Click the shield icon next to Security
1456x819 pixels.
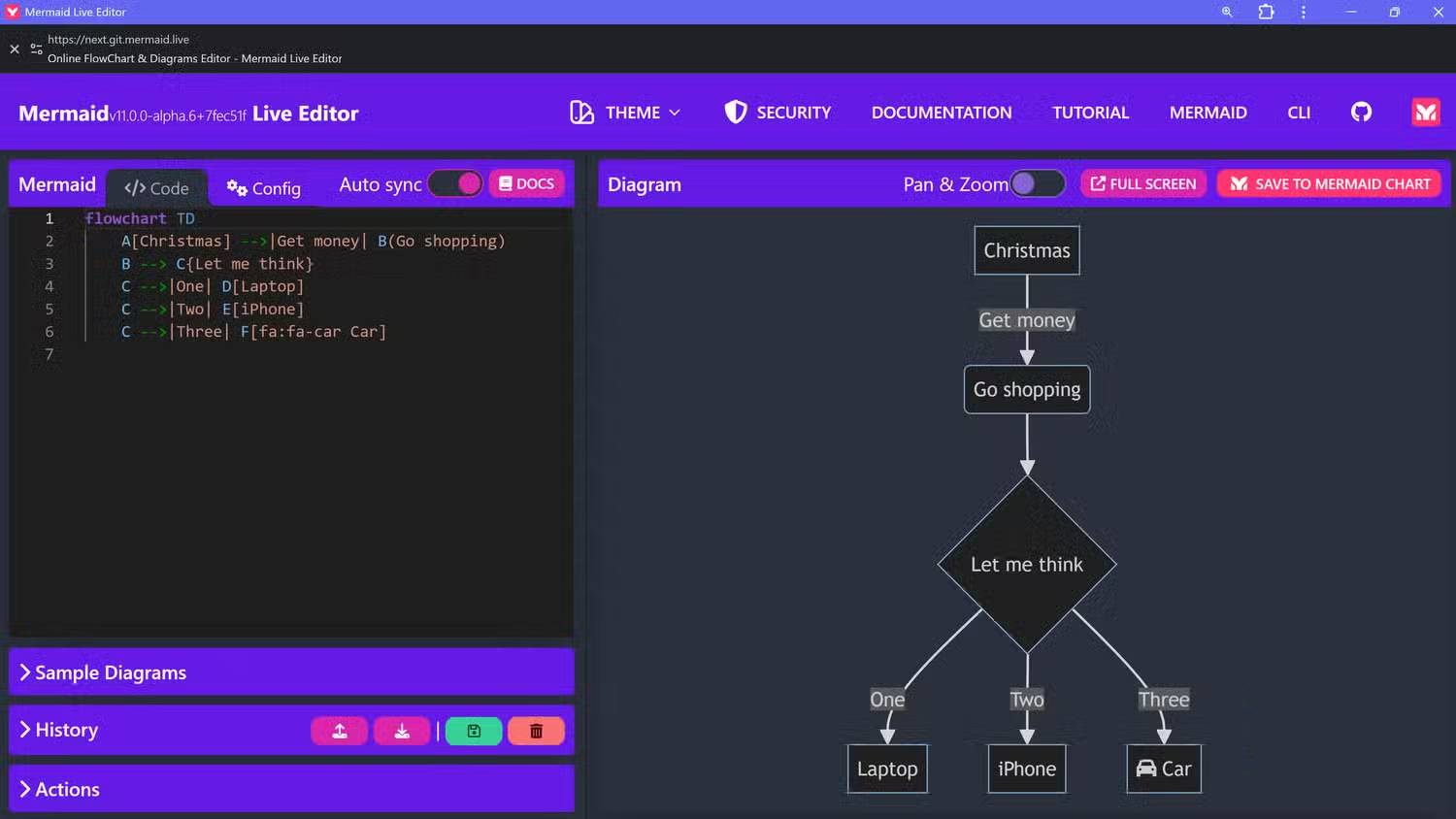736,113
